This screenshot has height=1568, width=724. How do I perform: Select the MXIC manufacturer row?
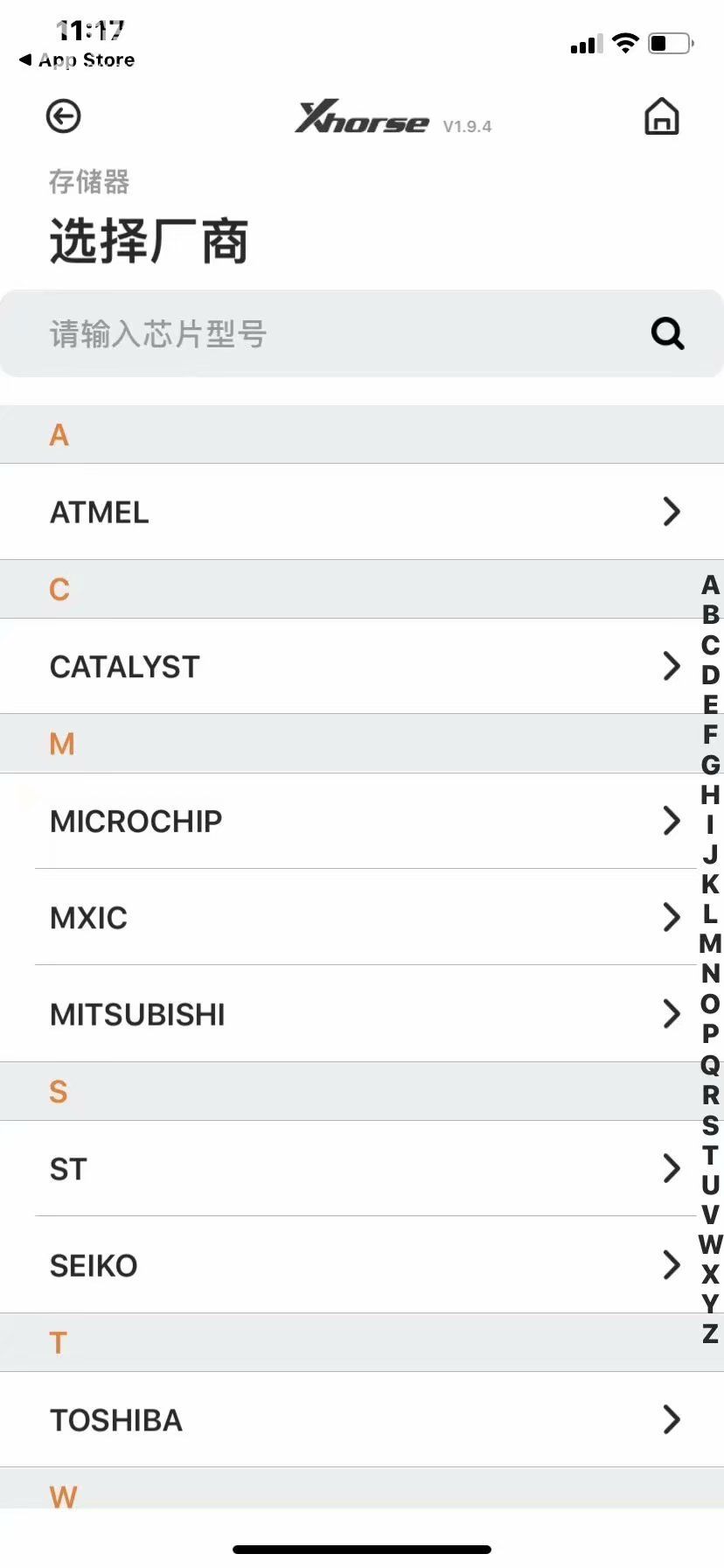pos(362,917)
